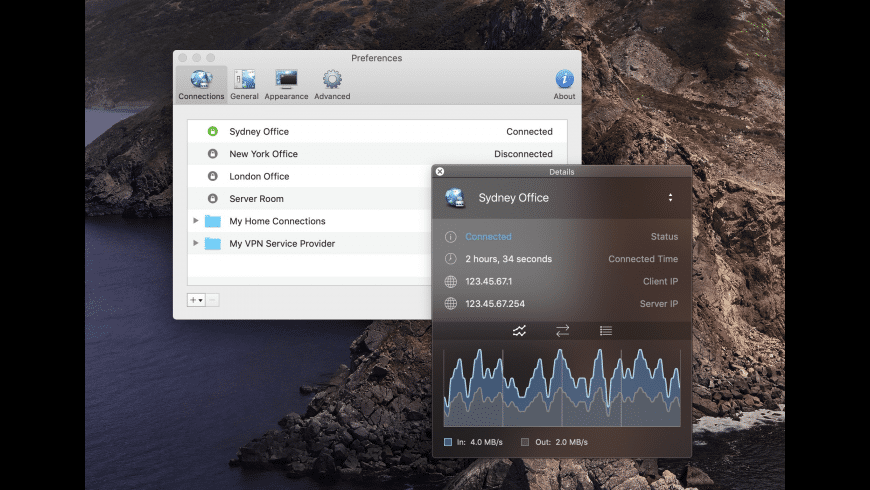
Task: Click 'In: 4.0 MB/s' rate text
Action: [479, 442]
